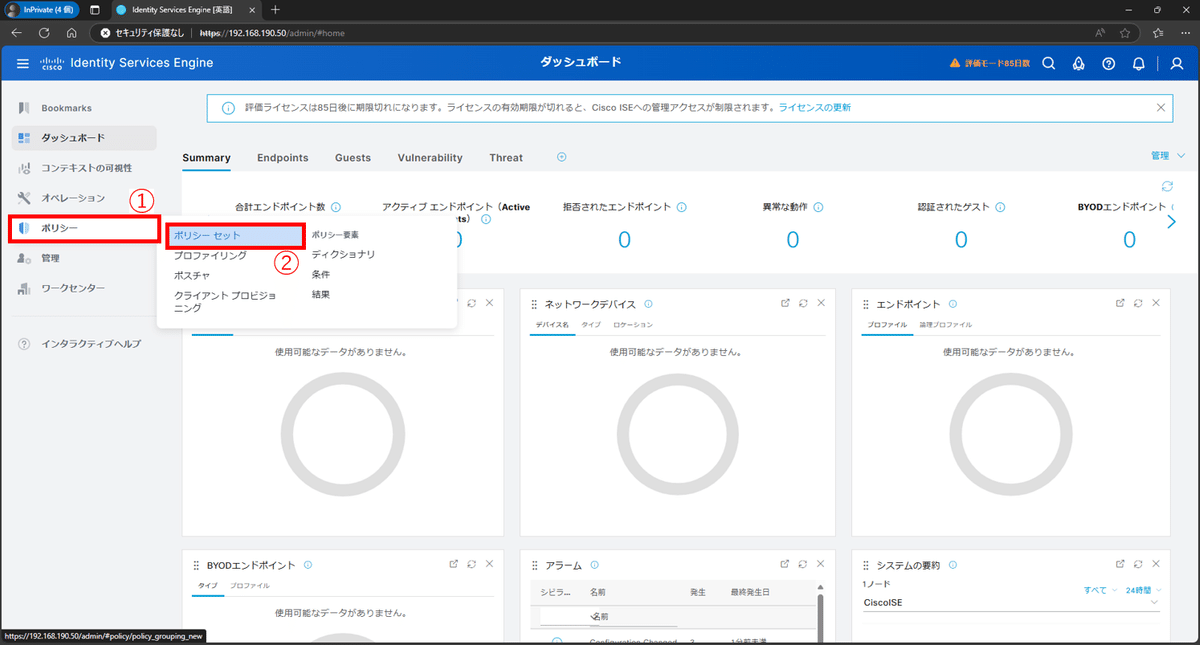The height and width of the screenshot is (645, 1200).
Task: Refresh the summary metrics with the circular arrows icon
Action: click(x=1167, y=186)
